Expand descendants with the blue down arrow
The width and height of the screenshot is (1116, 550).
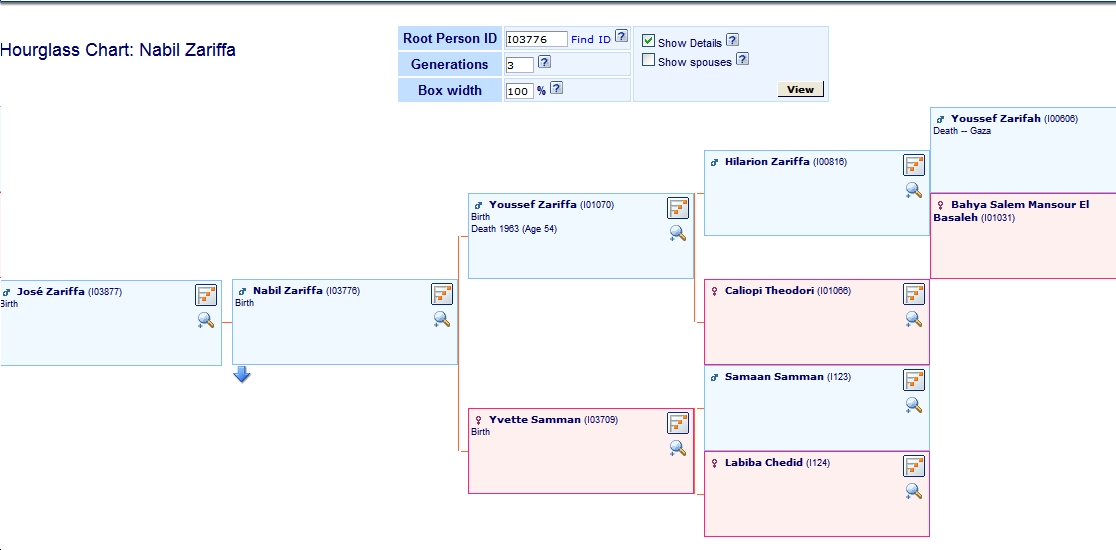(242, 375)
